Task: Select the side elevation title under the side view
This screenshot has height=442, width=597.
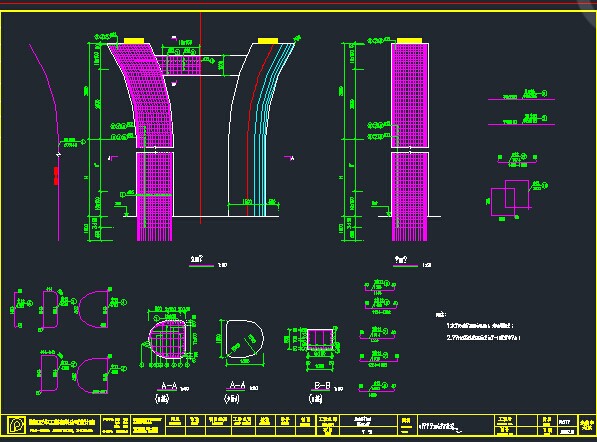Action: point(401,260)
